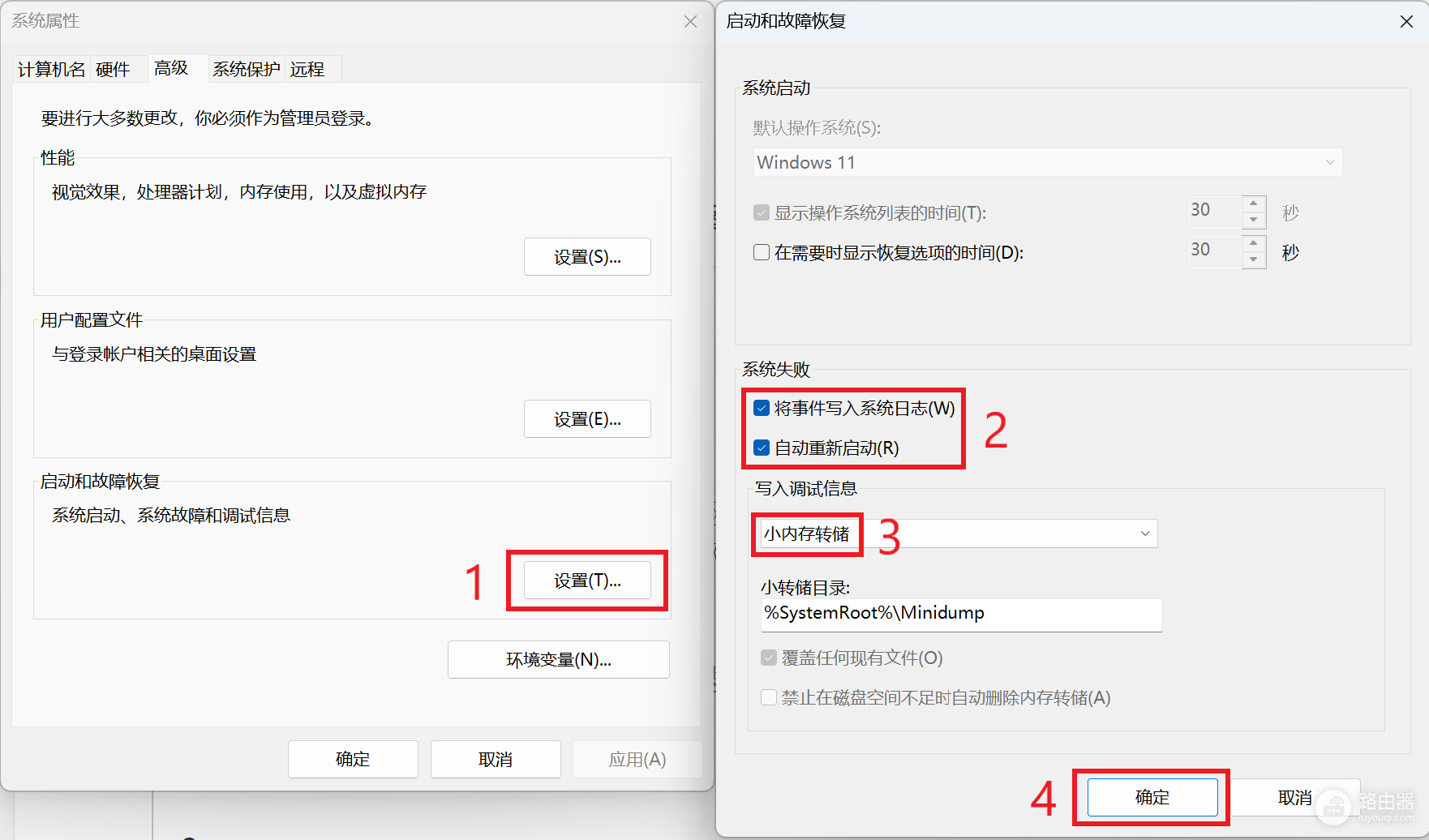Switch to the 系统保护 tab
1429x840 pixels.
click(x=247, y=70)
